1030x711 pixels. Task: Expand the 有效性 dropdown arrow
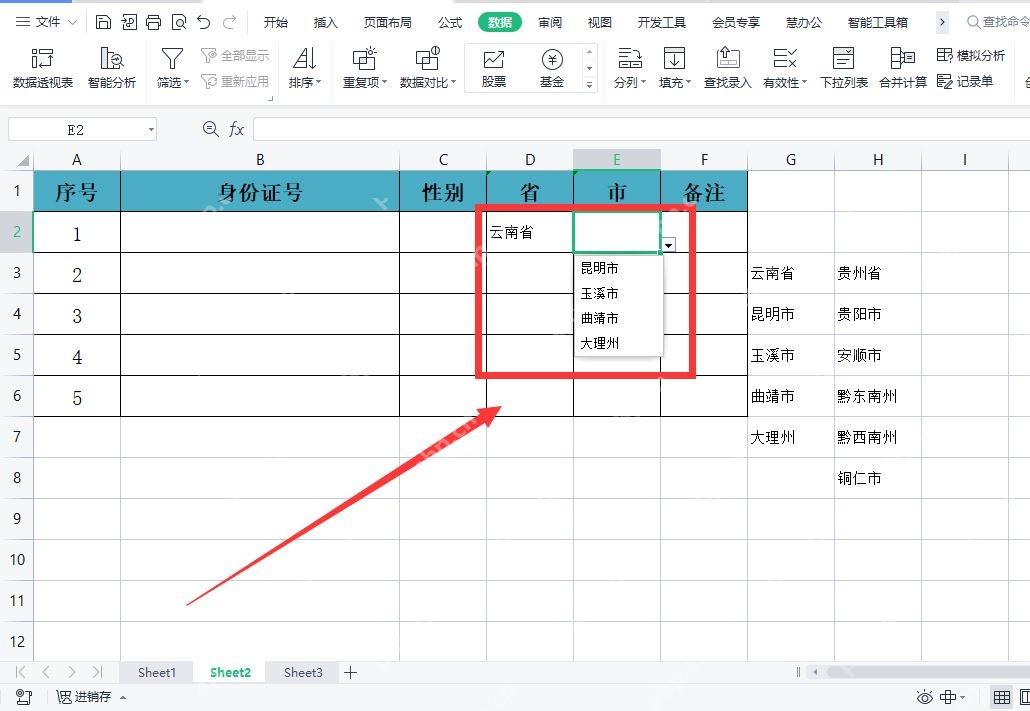[804, 83]
